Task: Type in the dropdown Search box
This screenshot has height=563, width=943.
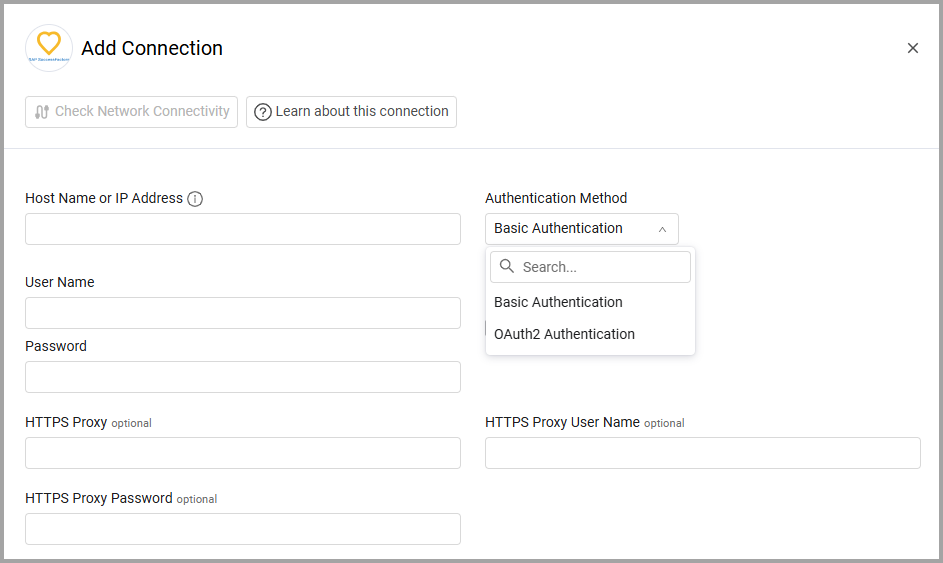Action: [602, 267]
